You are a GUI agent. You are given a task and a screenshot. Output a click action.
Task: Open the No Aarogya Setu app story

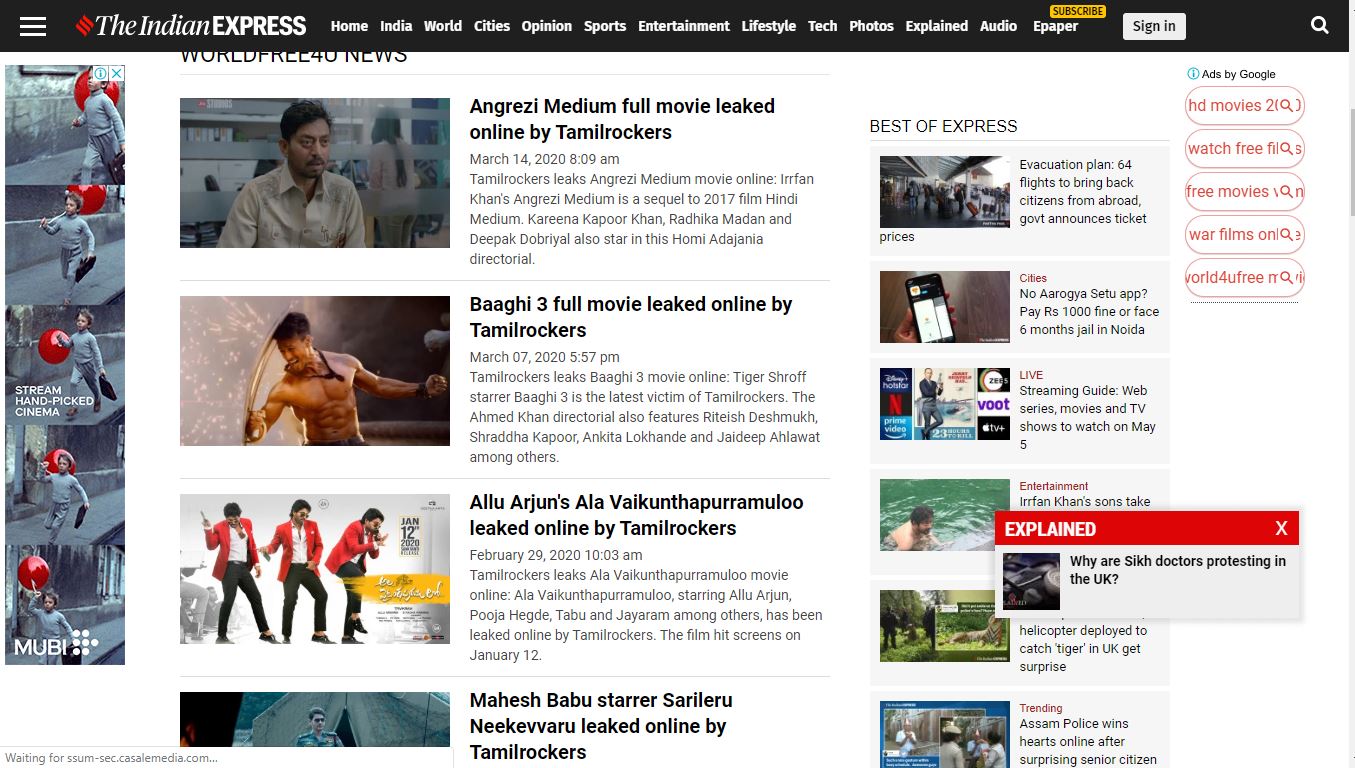click(1089, 312)
